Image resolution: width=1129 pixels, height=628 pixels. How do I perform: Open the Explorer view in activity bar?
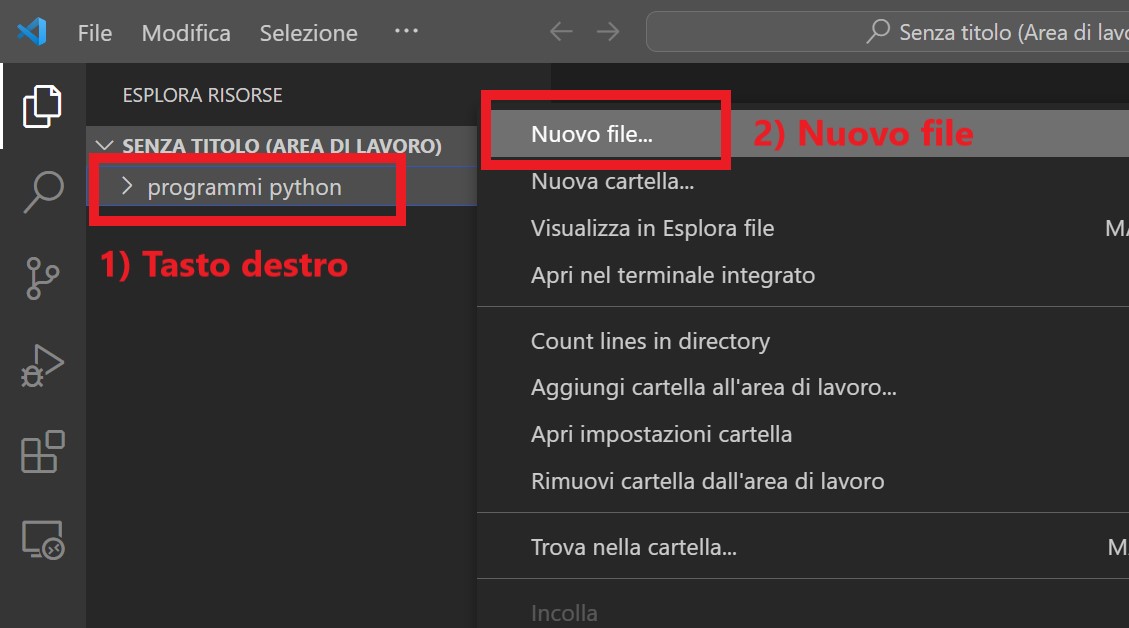(x=42, y=106)
